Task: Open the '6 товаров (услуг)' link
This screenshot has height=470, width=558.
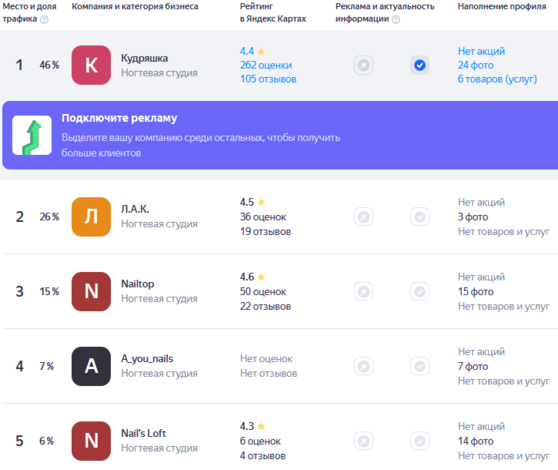Action: click(497, 79)
